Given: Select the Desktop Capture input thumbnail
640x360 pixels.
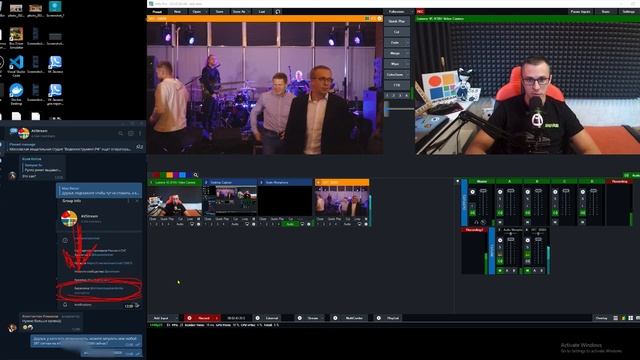Looking at the screenshot, I should (230, 201).
